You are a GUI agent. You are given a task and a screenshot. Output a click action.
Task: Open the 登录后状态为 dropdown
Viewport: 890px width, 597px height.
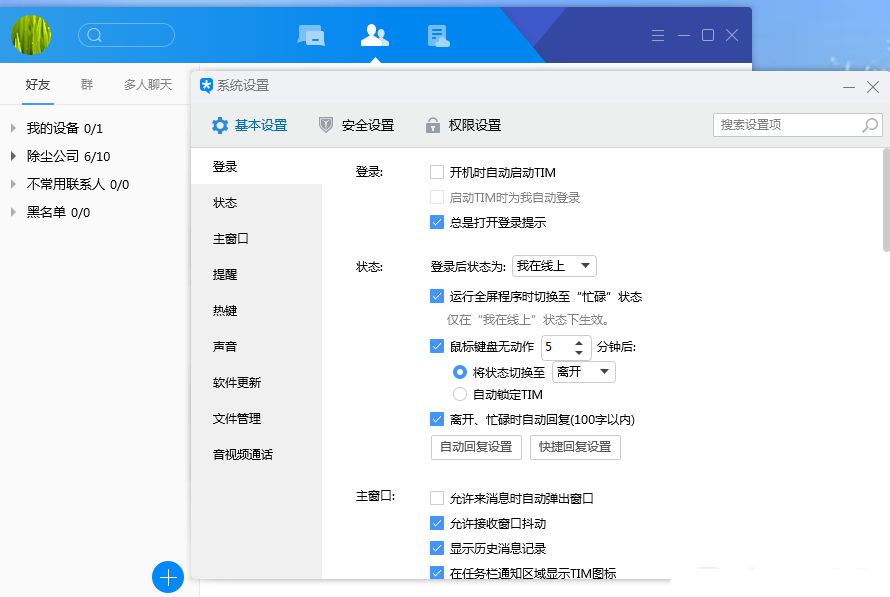pos(554,266)
